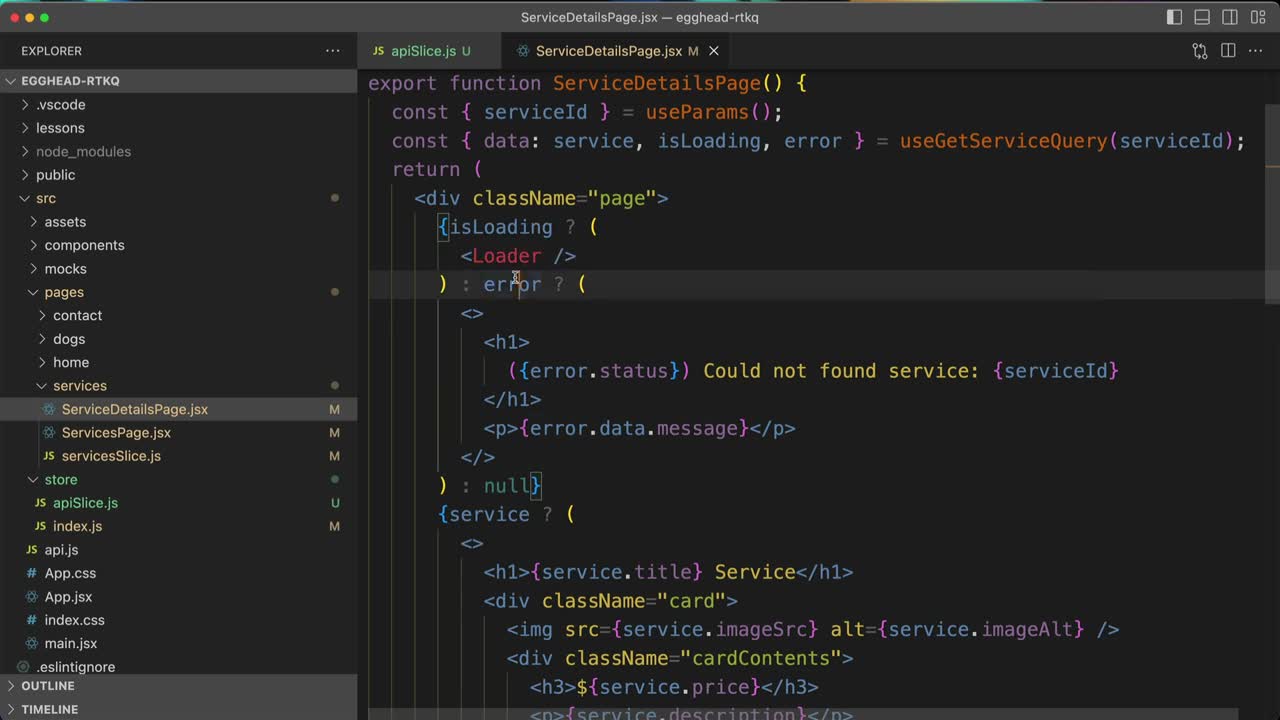
Task: Collapse the services folder
Action: point(79,386)
